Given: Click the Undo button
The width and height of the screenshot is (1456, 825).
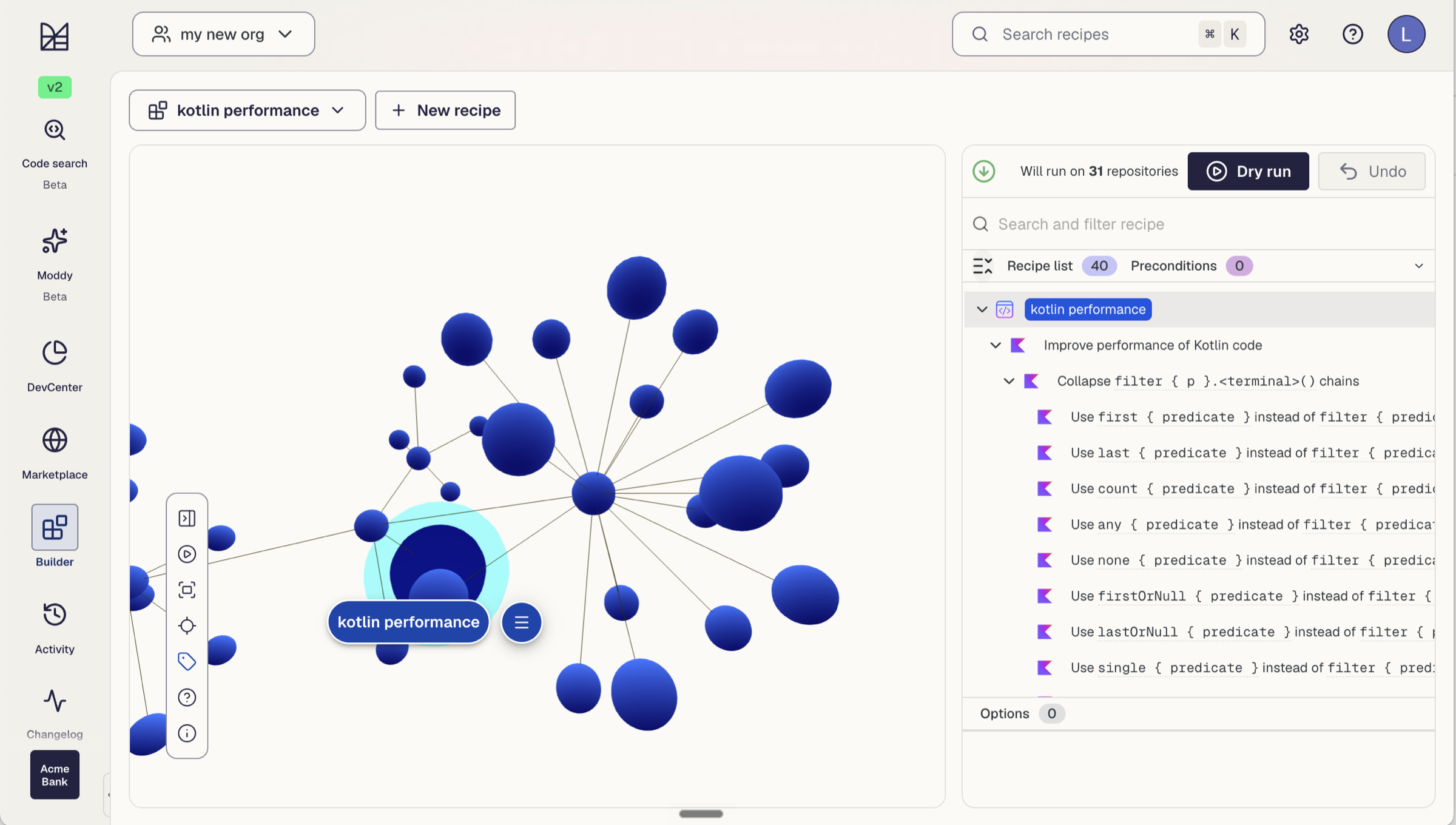Looking at the screenshot, I should [x=1372, y=171].
